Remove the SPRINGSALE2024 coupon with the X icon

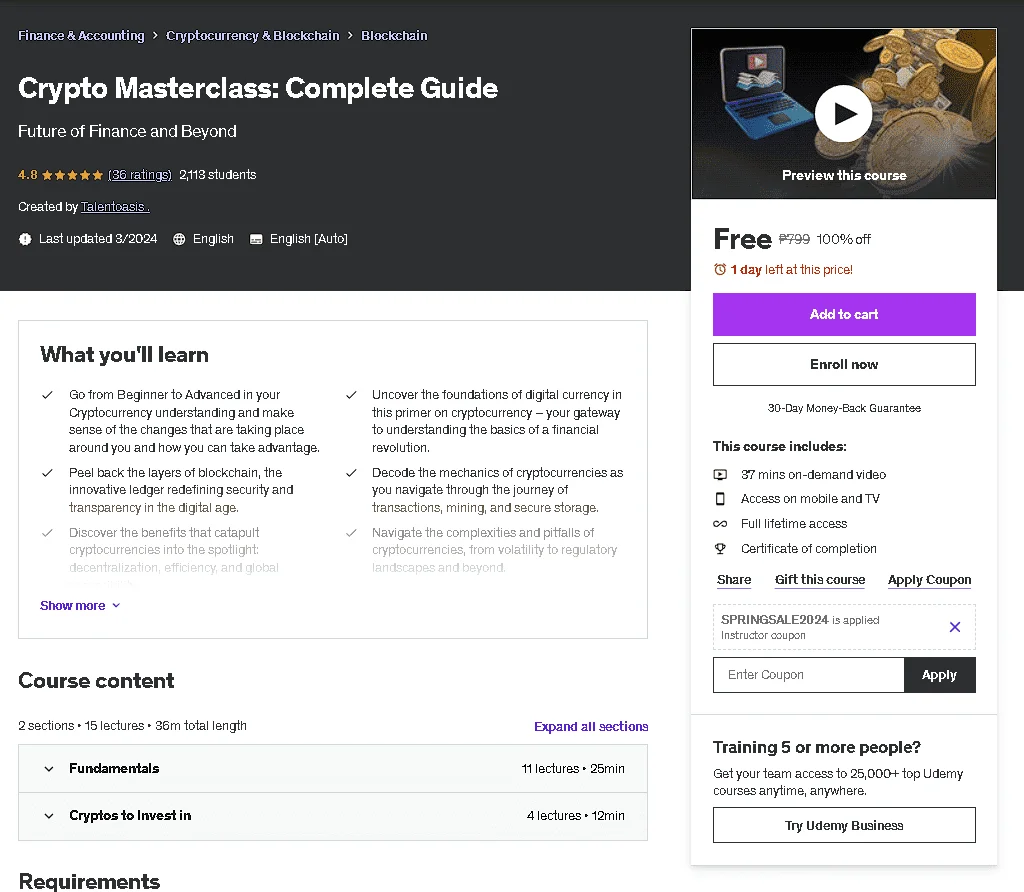(954, 627)
